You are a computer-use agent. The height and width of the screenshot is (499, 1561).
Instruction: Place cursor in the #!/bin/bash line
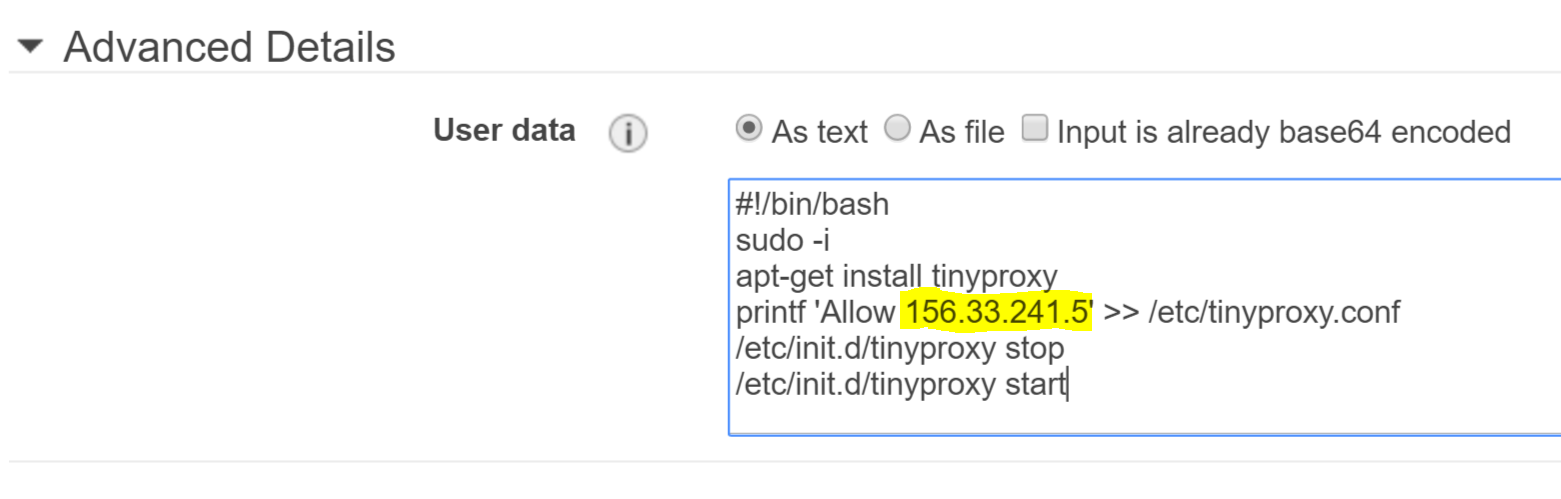click(811, 205)
